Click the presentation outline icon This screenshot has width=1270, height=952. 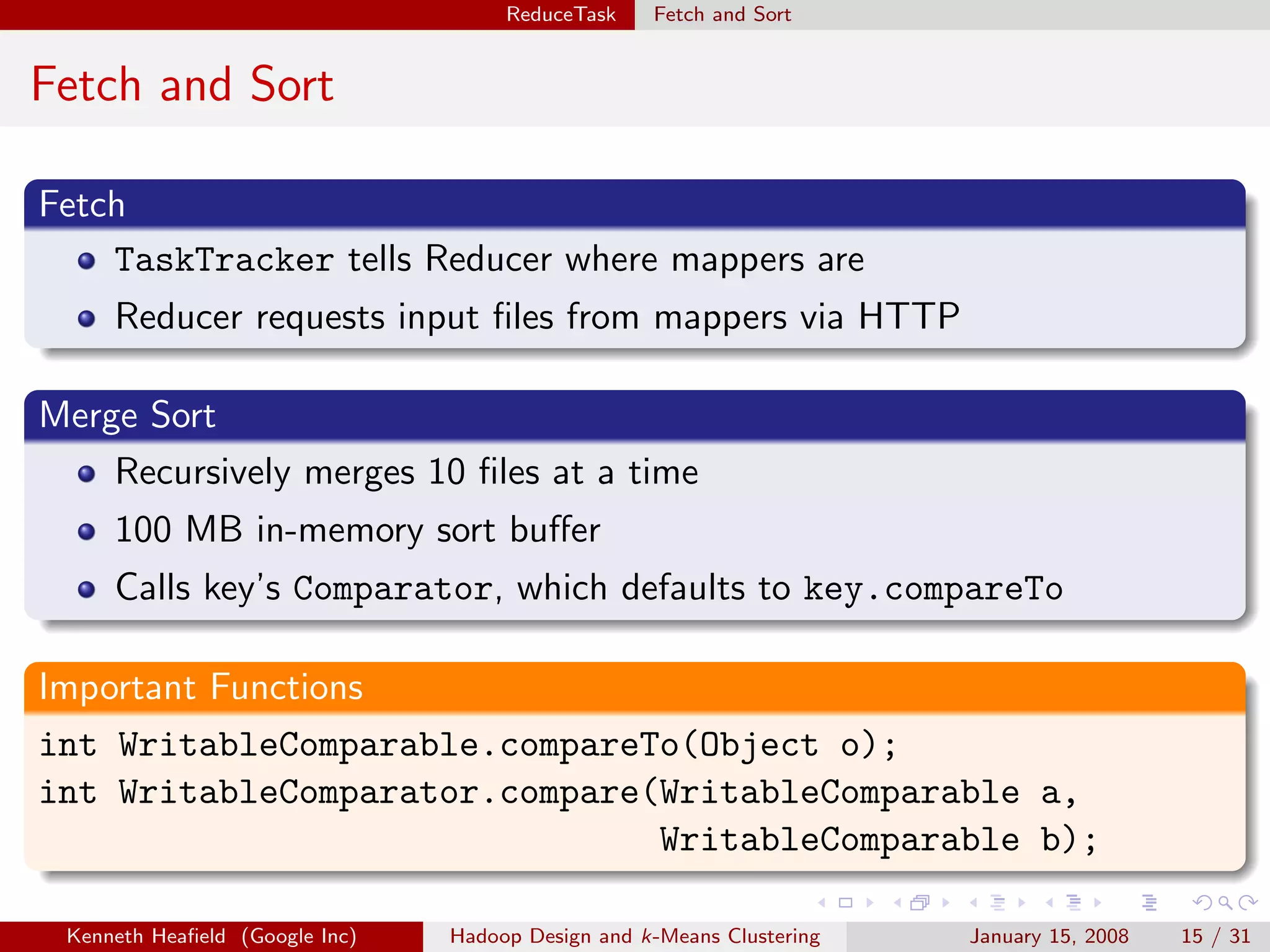tap(1149, 902)
